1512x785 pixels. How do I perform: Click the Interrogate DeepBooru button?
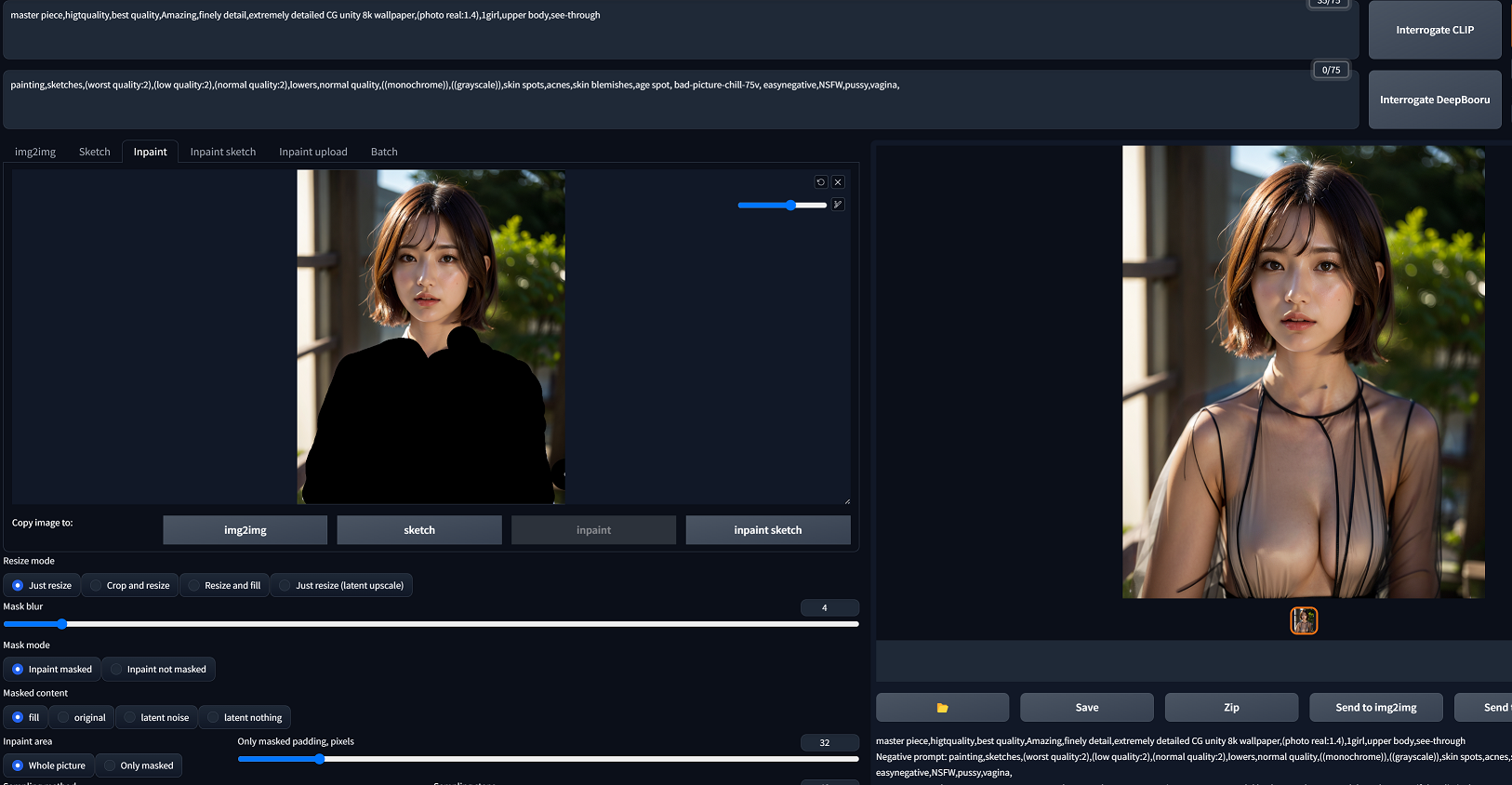[1434, 100]
